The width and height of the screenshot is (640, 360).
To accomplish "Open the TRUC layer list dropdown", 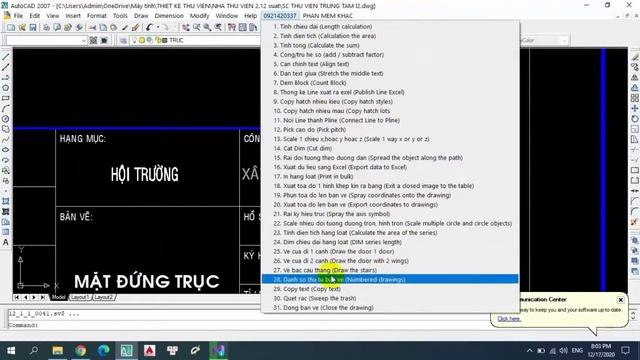I will (195, 40).
